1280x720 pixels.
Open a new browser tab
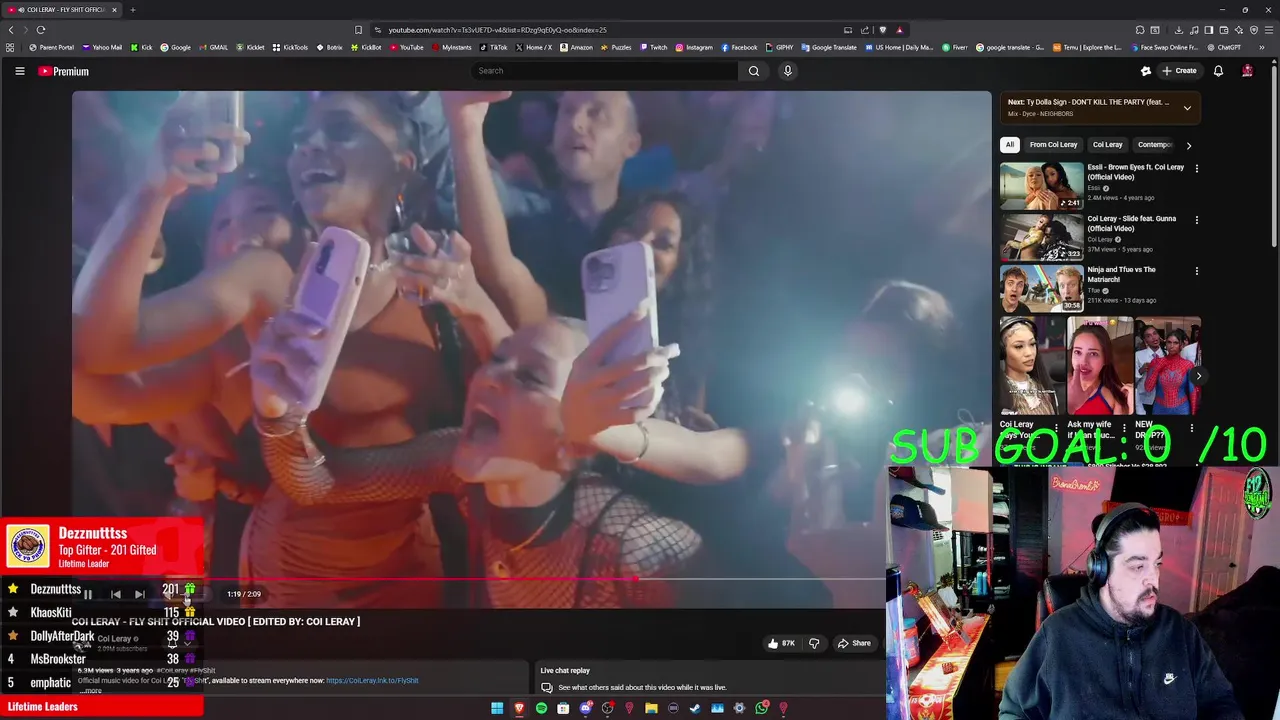(x=132, y=10)
